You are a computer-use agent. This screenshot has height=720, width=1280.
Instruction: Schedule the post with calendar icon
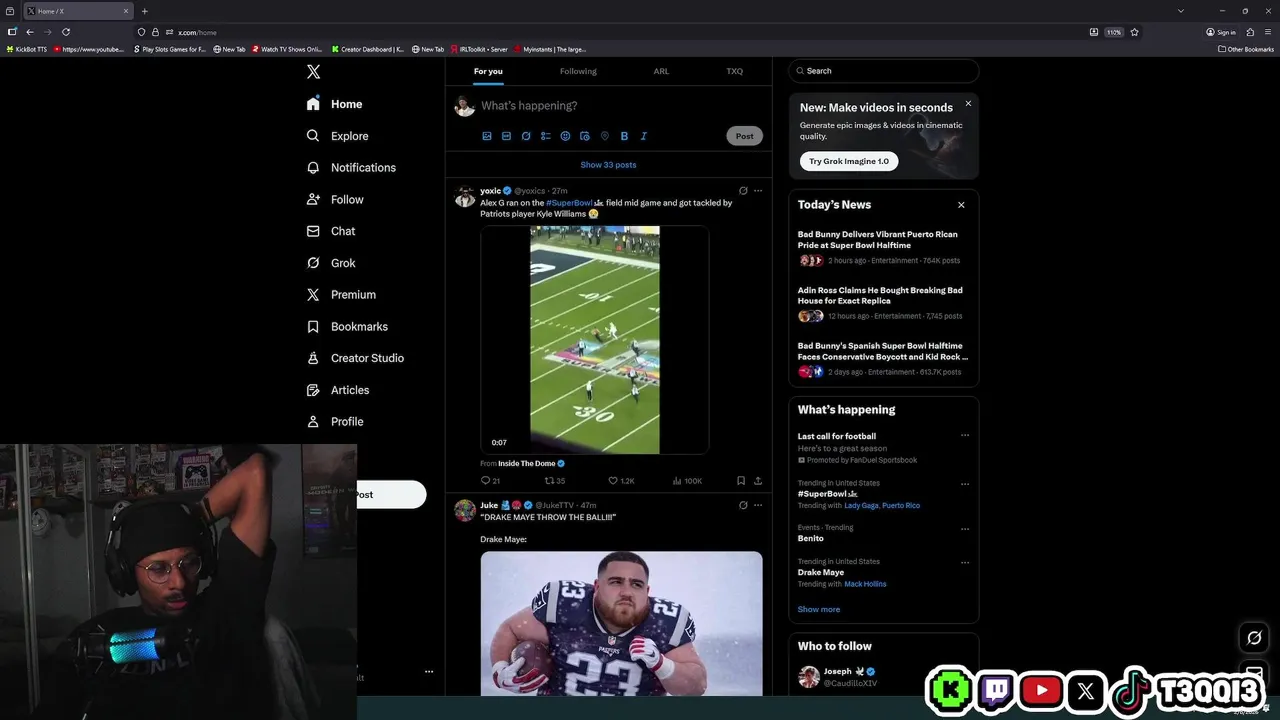coord(585,136)
